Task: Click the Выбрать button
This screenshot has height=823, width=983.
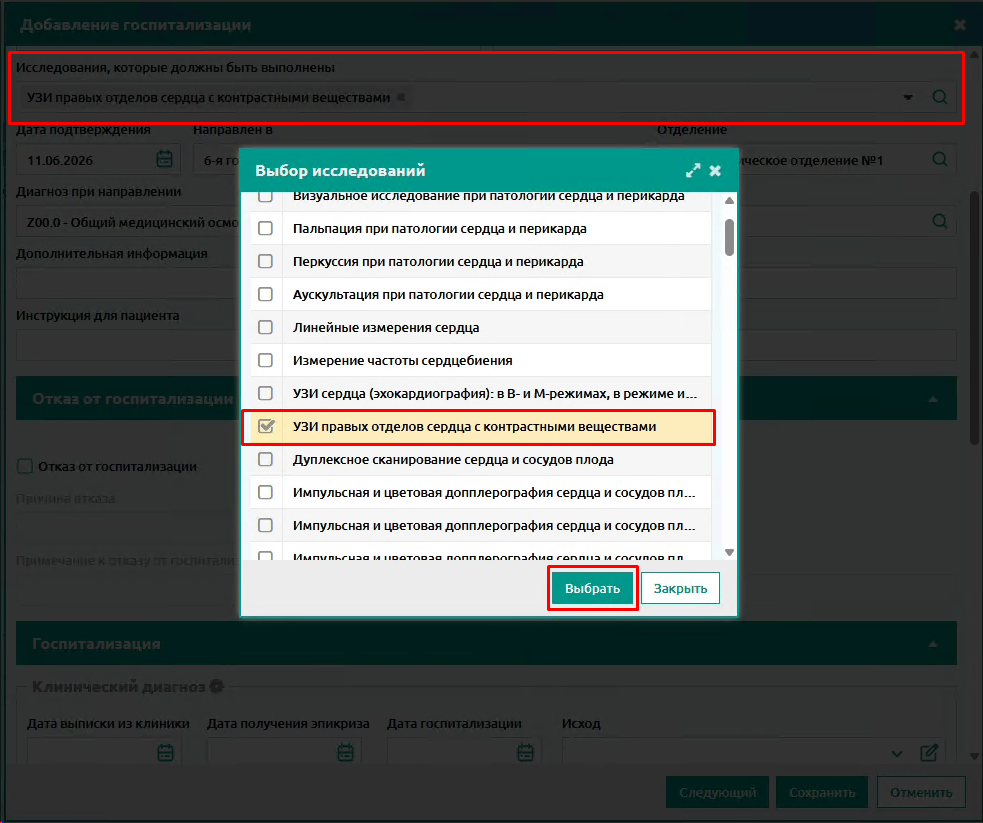Action: coord(592,588)
